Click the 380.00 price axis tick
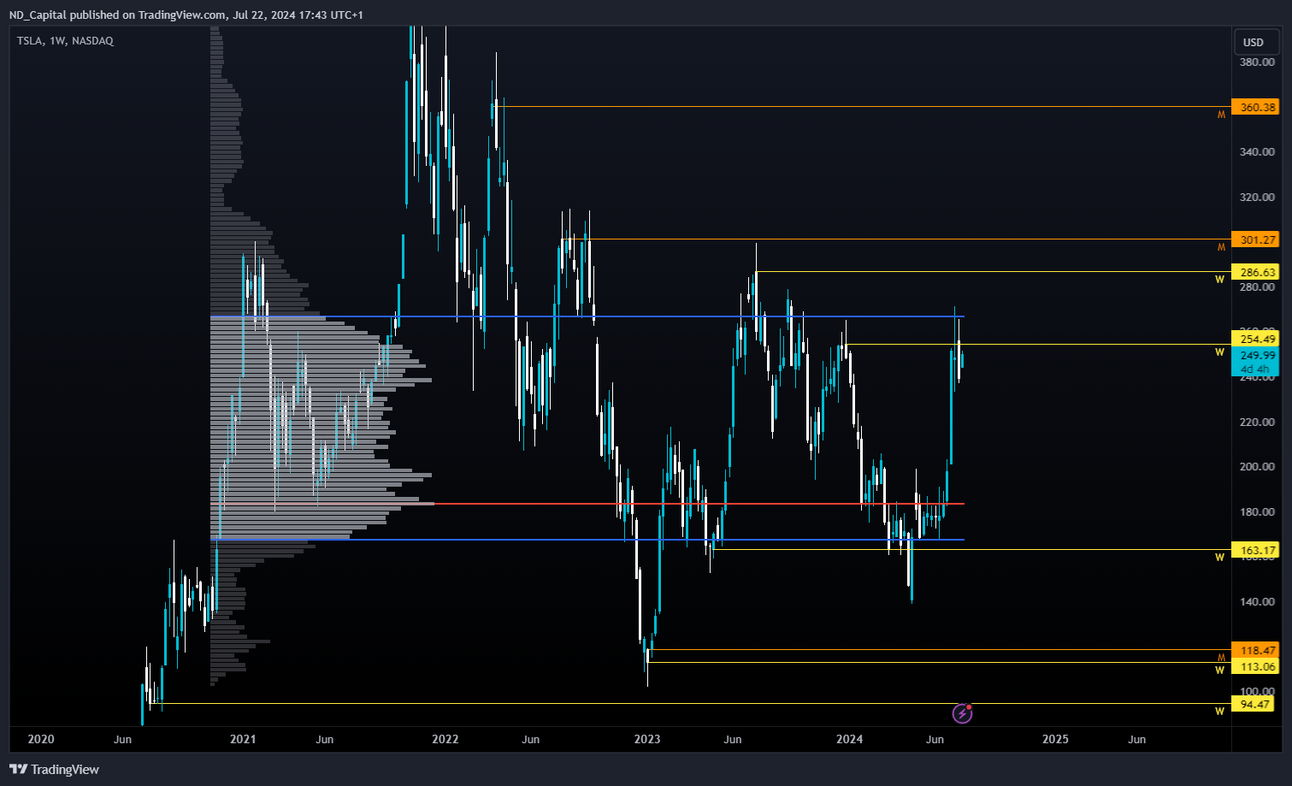1292x786 pixels. coord(1258,62)
